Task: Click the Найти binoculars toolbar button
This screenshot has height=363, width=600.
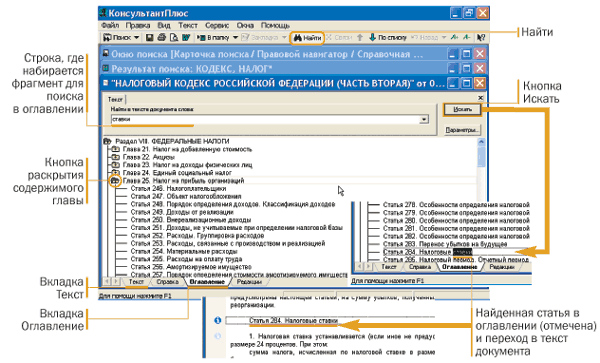Action: pos(307,37)
